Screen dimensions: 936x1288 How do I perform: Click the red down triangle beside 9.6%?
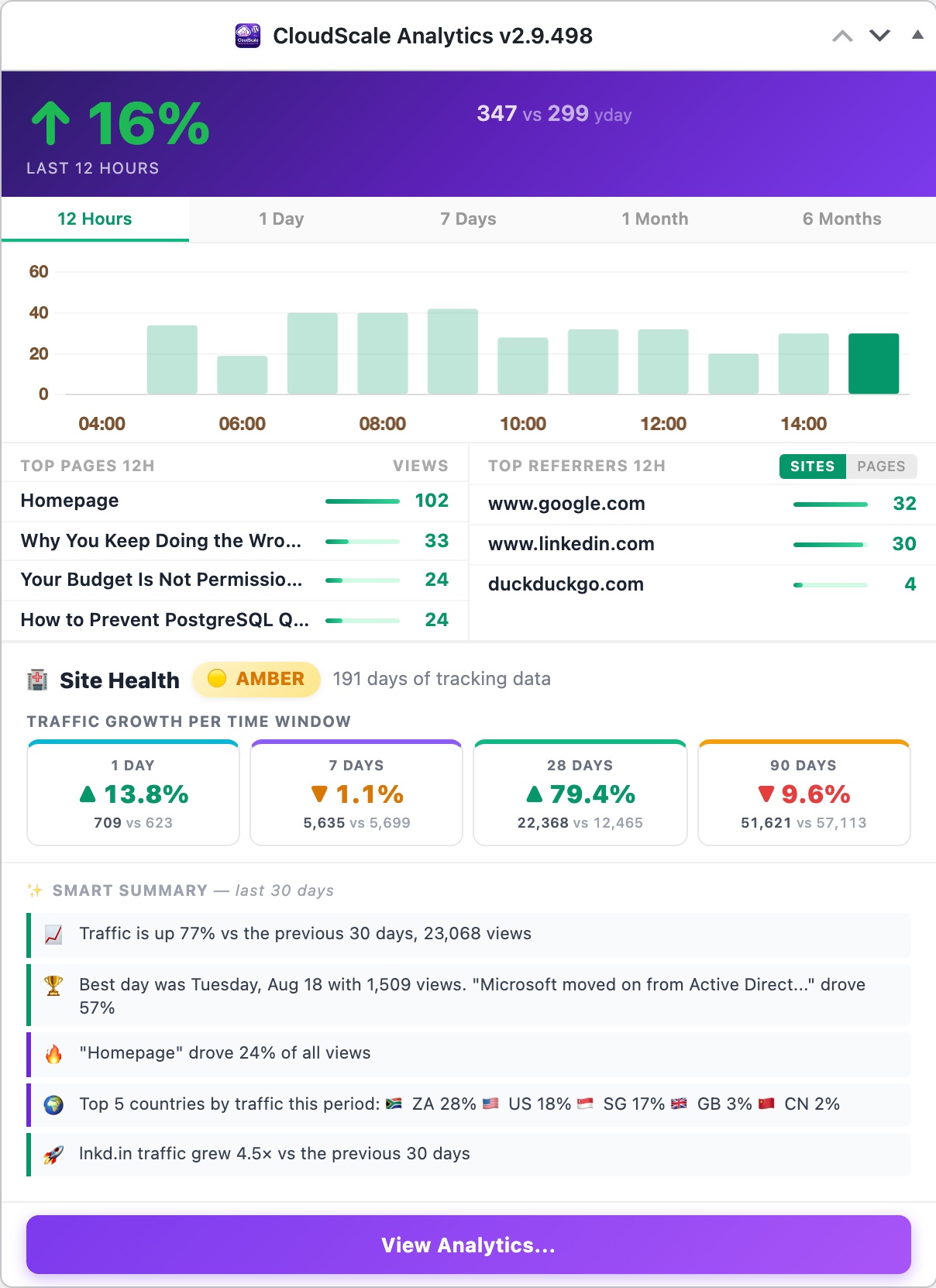click(766, 794)
